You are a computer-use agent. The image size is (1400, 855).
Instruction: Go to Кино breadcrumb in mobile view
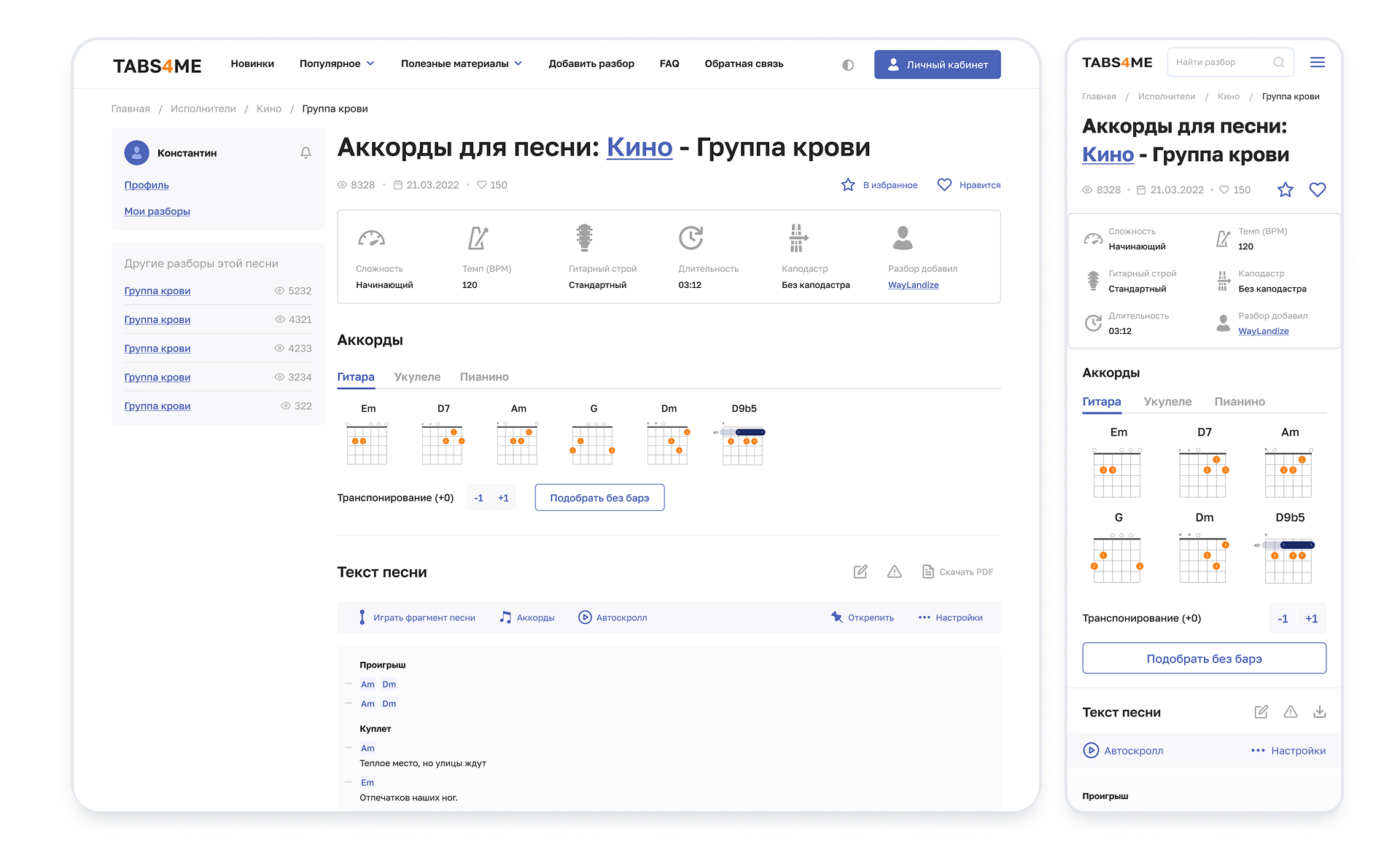1229,96
